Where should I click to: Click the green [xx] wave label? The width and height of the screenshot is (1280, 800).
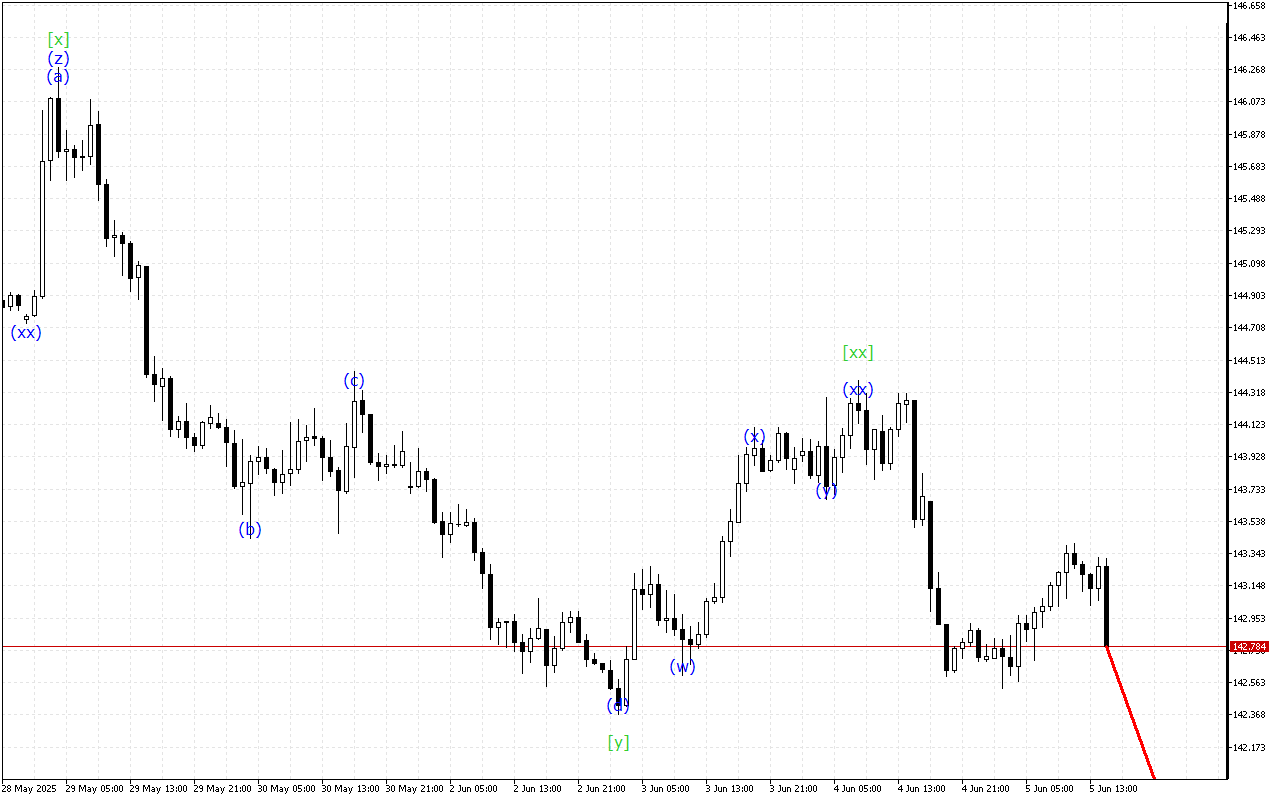(x=857, y=352)
